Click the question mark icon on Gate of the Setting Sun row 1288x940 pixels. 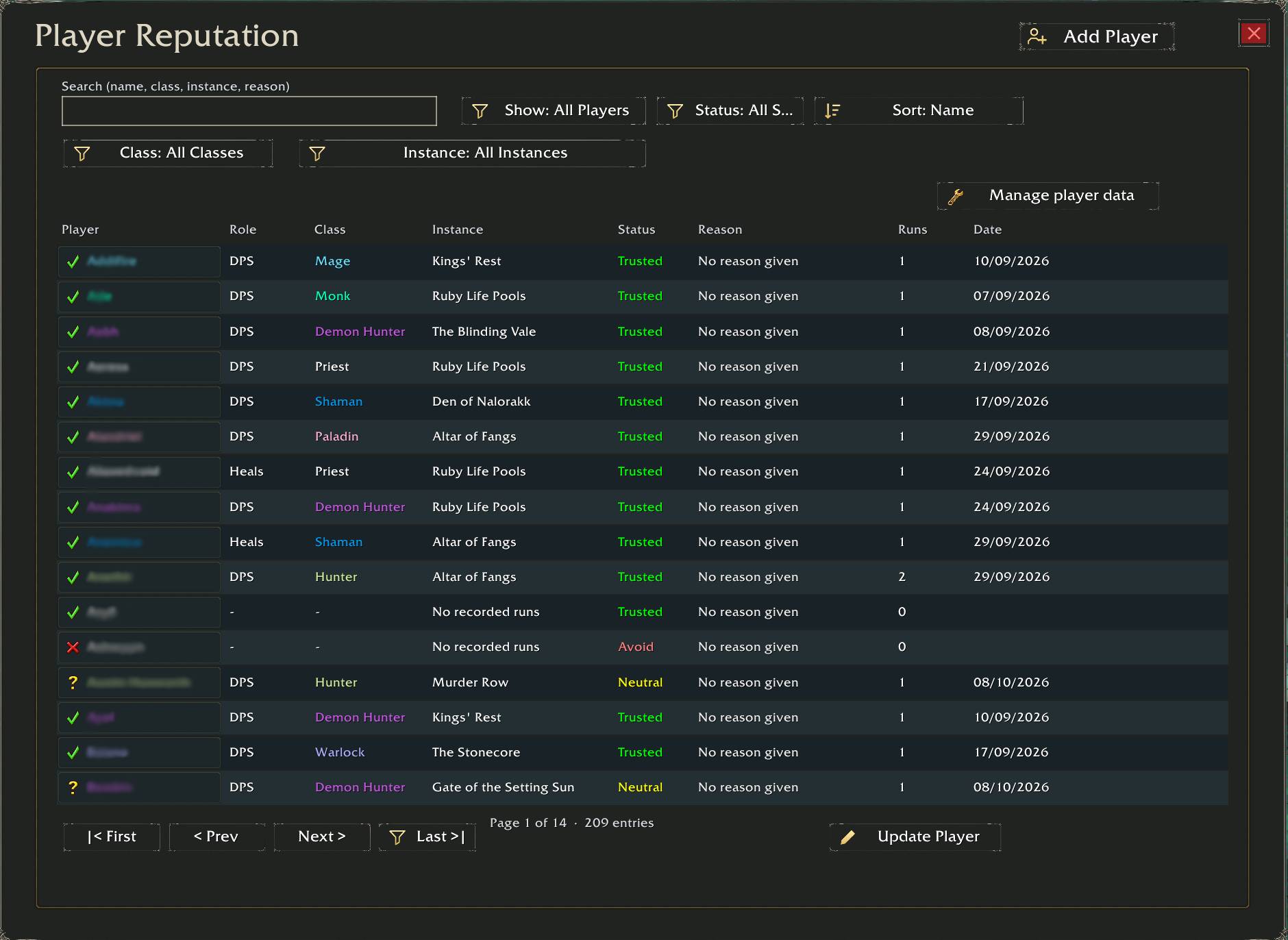point(73,787)
